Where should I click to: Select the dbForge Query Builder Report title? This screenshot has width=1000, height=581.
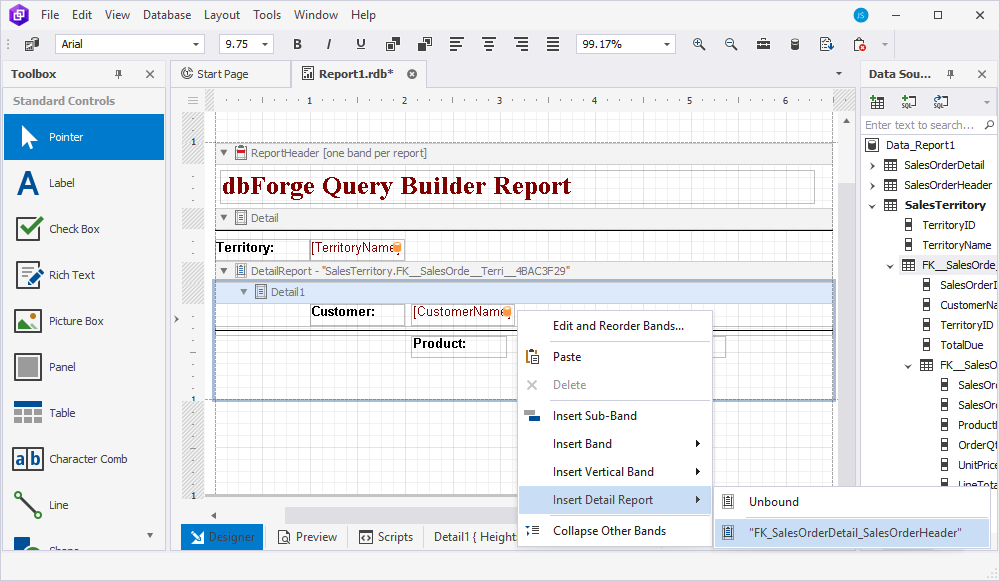click(517, 186)
